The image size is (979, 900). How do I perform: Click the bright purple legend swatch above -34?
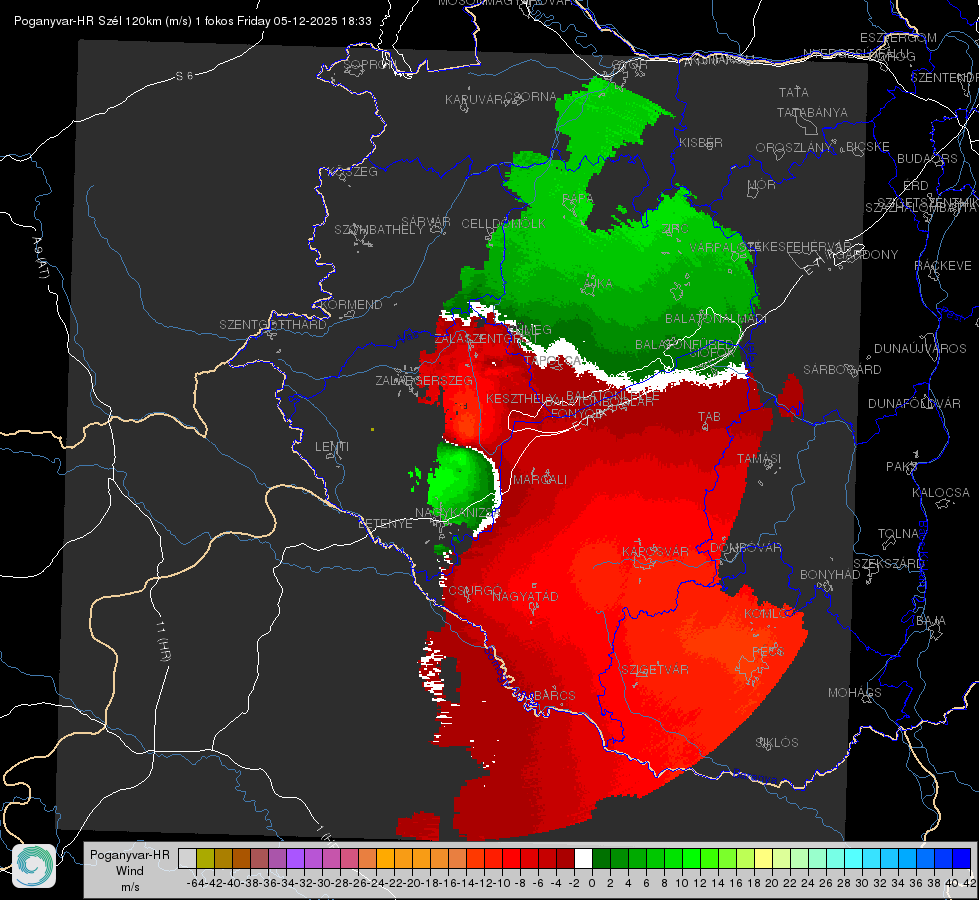pyautogui.click(x=295, y=858)
